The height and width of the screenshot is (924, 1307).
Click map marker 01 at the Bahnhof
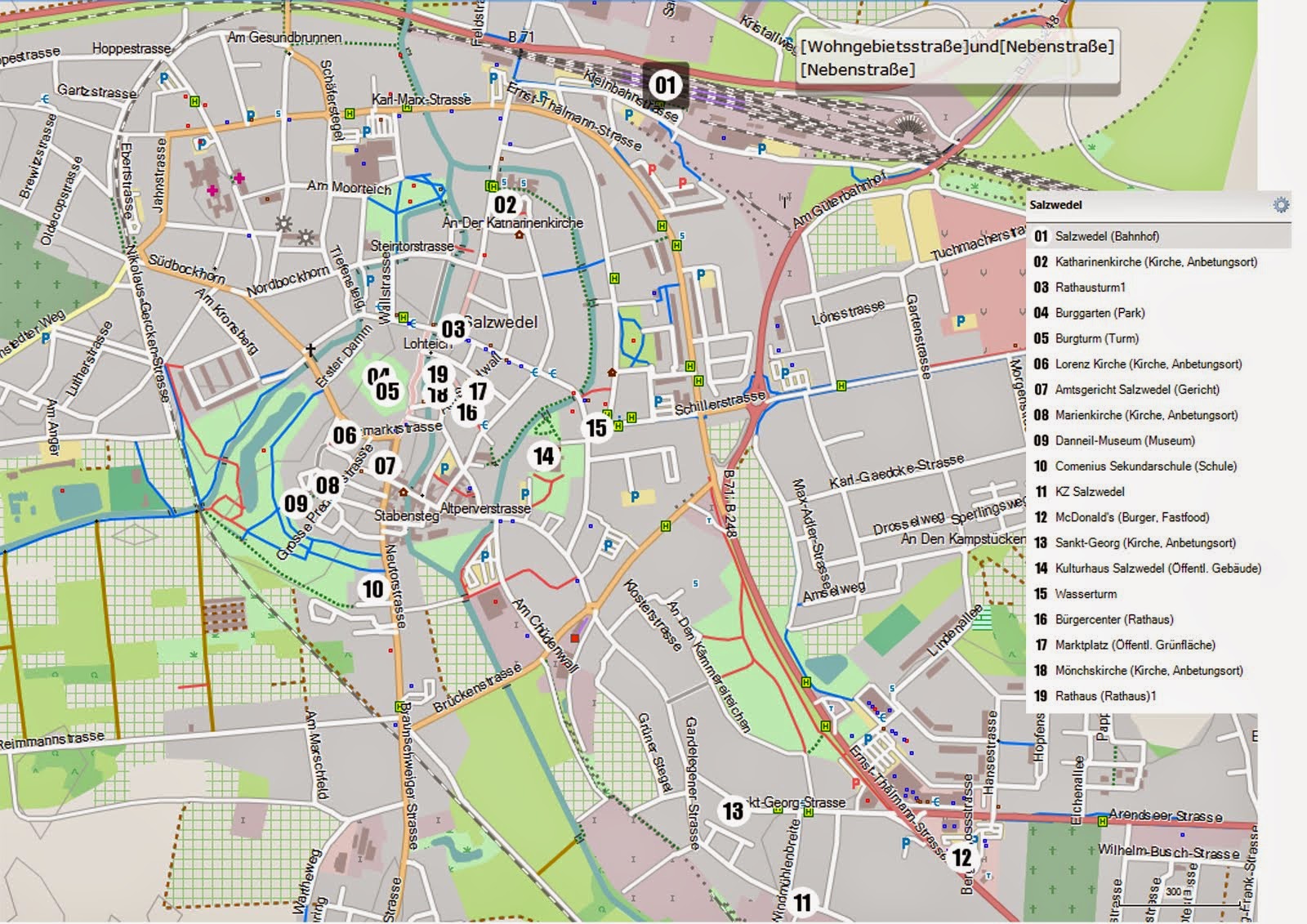tap(666, 84)
